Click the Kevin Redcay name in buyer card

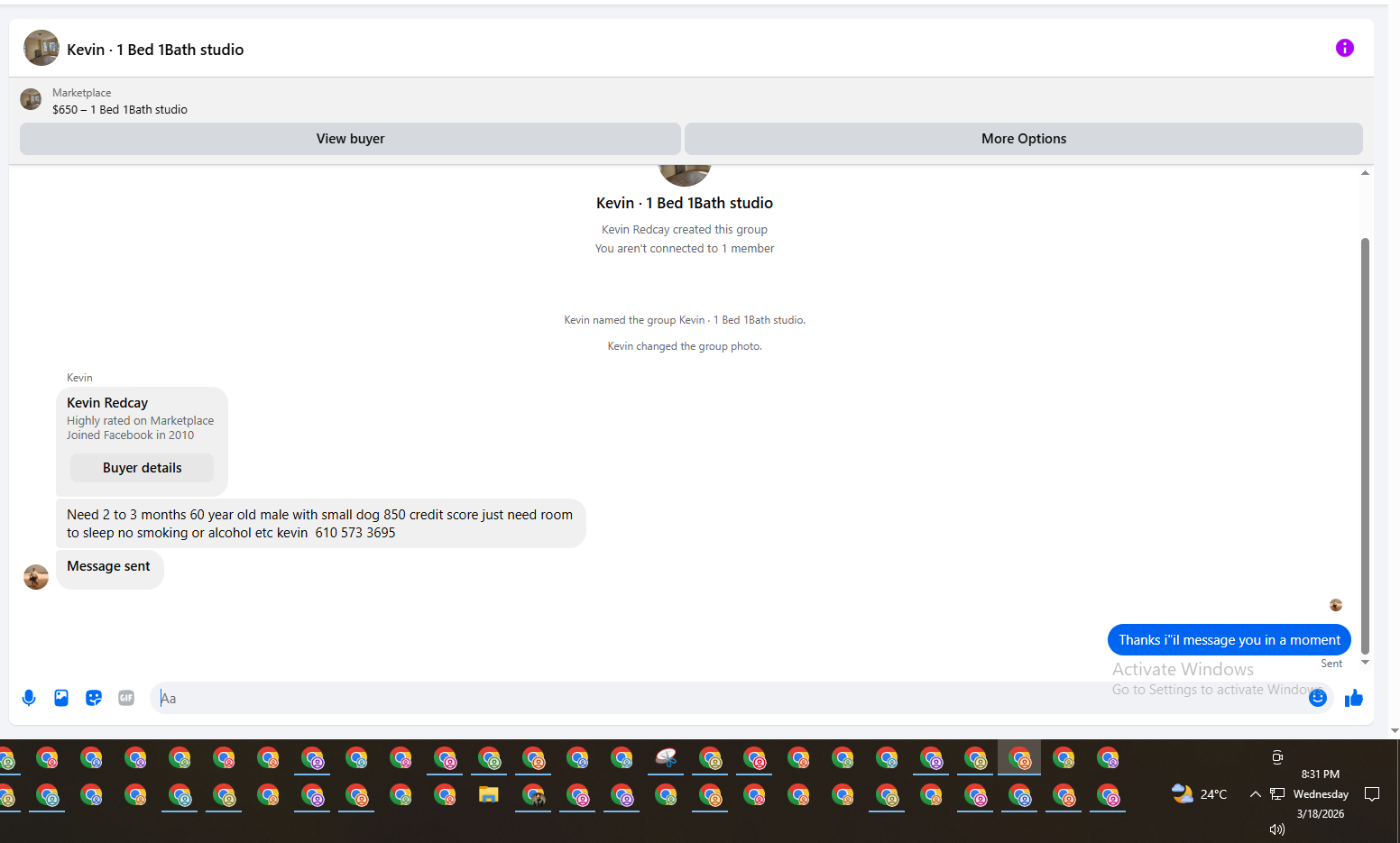(107, 403)
